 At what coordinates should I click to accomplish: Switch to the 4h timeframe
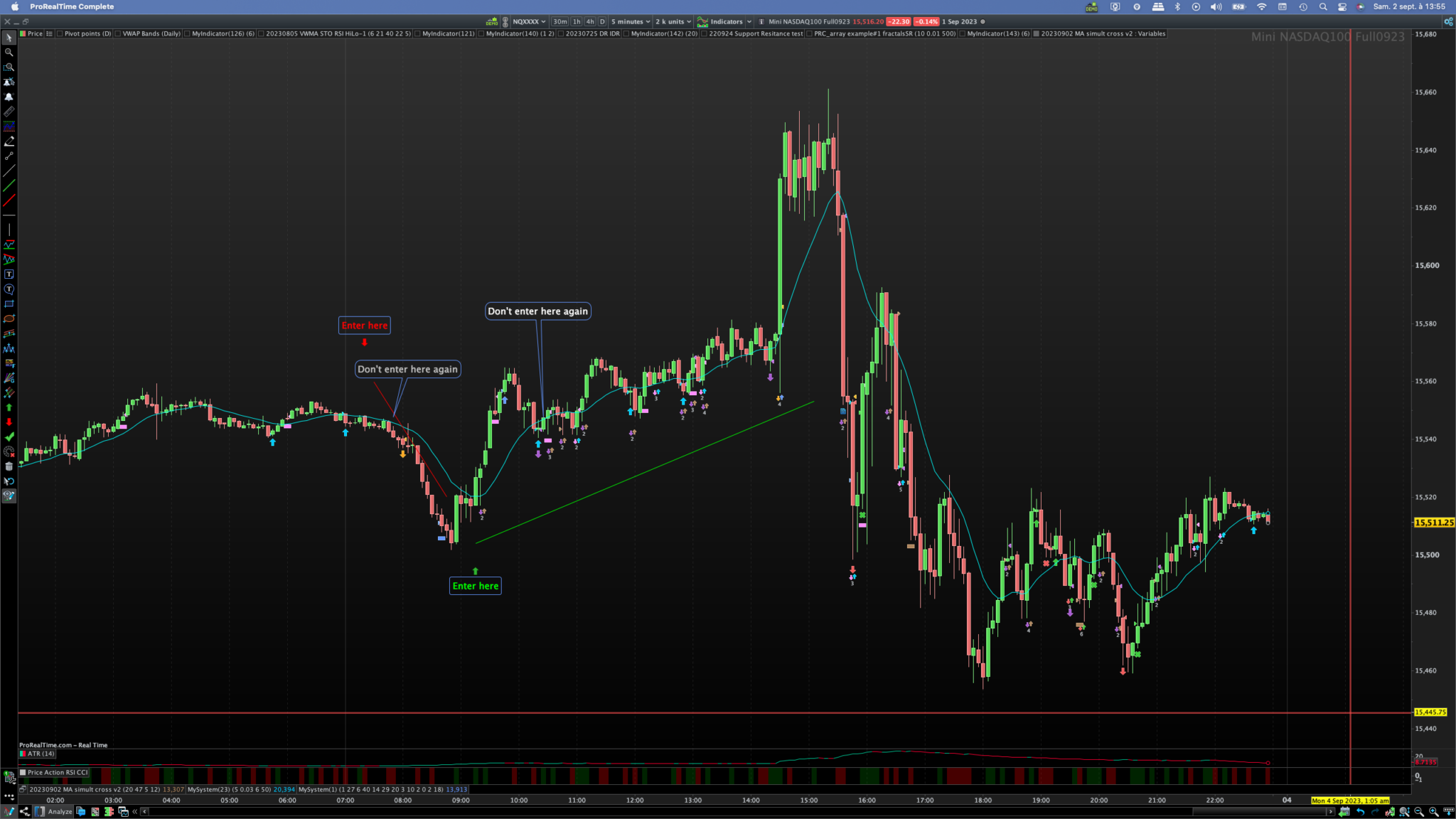click(x=589, y=21)
